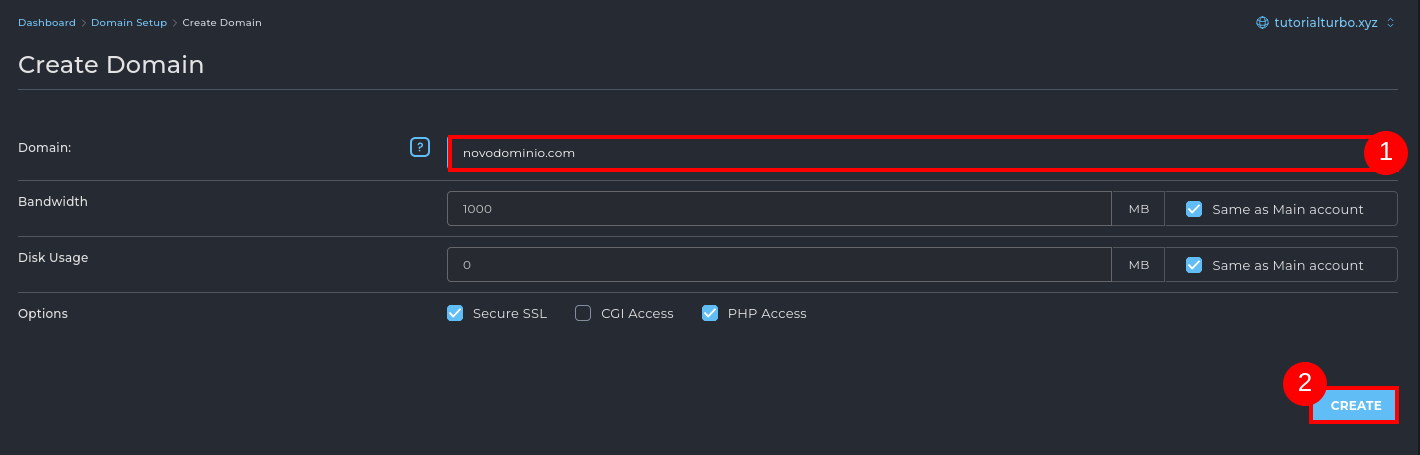Go to the Dashboard breadcrumb
1420x455 pixels.
point(46,22)
